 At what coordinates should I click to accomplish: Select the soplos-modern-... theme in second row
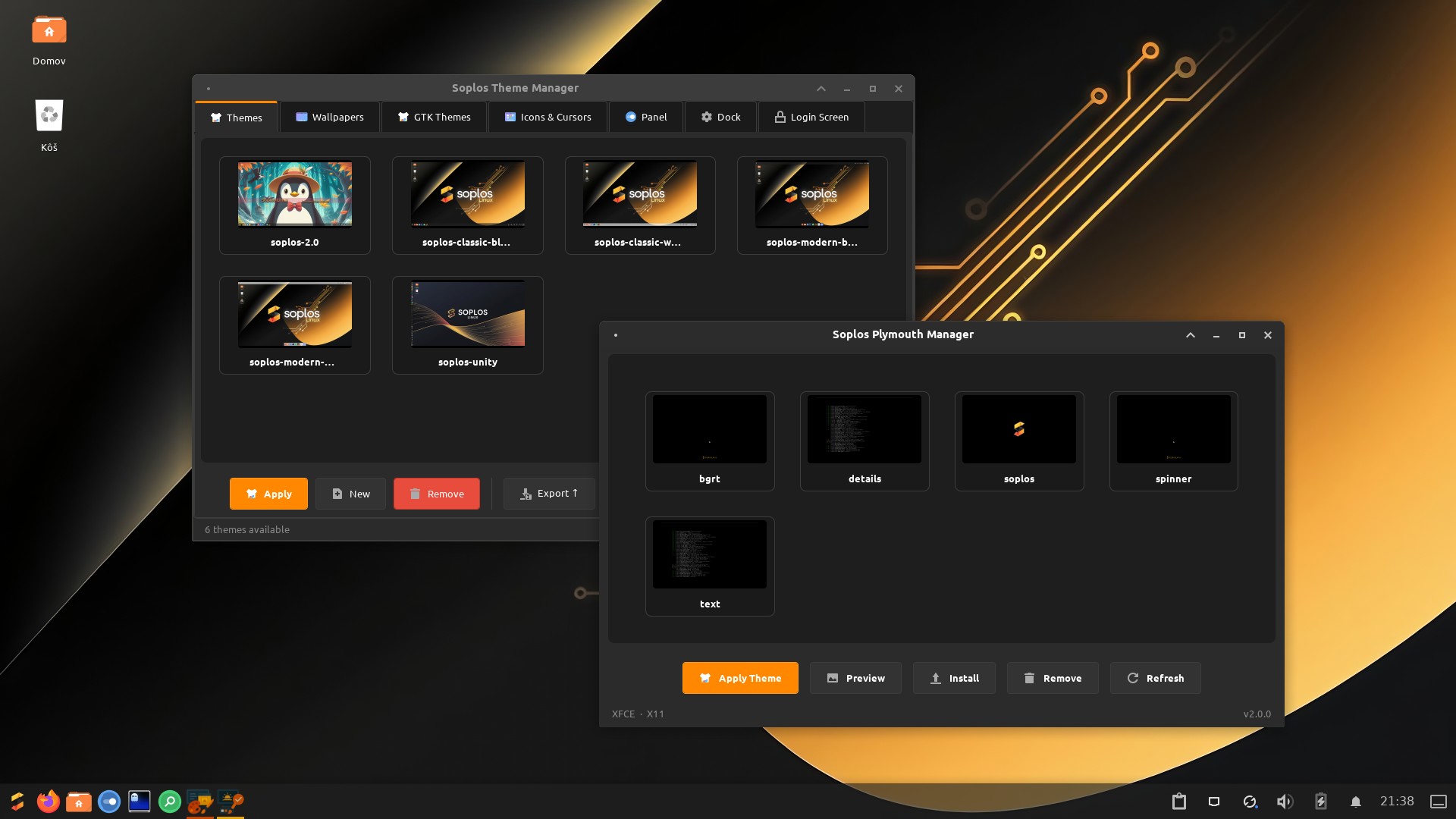pos(295,325)
